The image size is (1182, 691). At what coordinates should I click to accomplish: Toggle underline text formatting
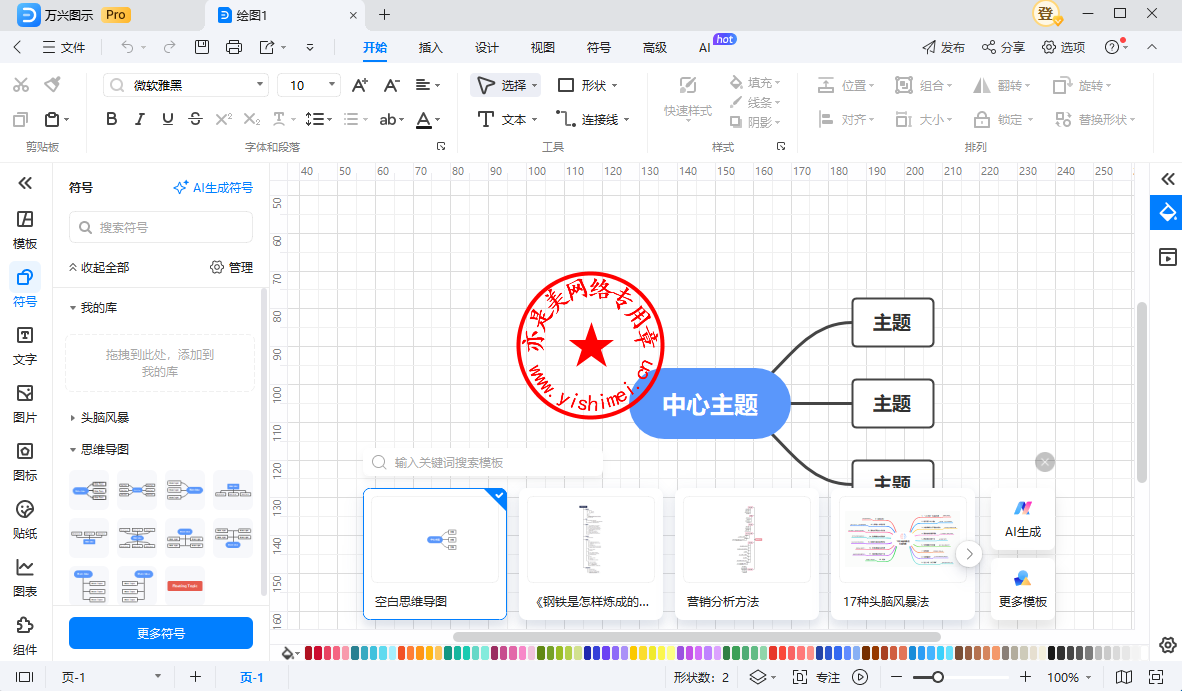(168, 119)
